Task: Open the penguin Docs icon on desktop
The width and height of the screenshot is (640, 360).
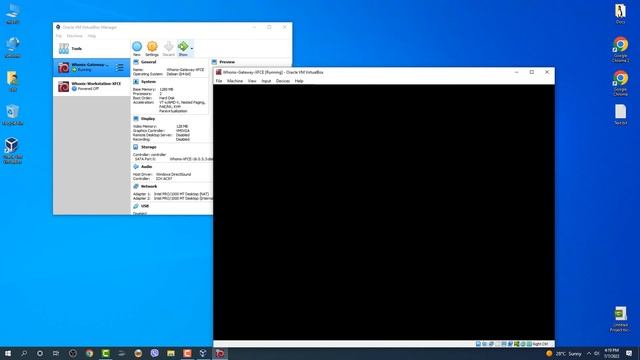Action: [x=620, y=14]
